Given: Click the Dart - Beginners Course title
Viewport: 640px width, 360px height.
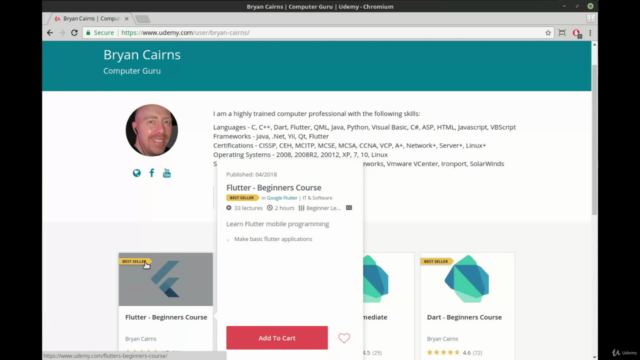Looking at the screenshot, I should click(464, 317).
